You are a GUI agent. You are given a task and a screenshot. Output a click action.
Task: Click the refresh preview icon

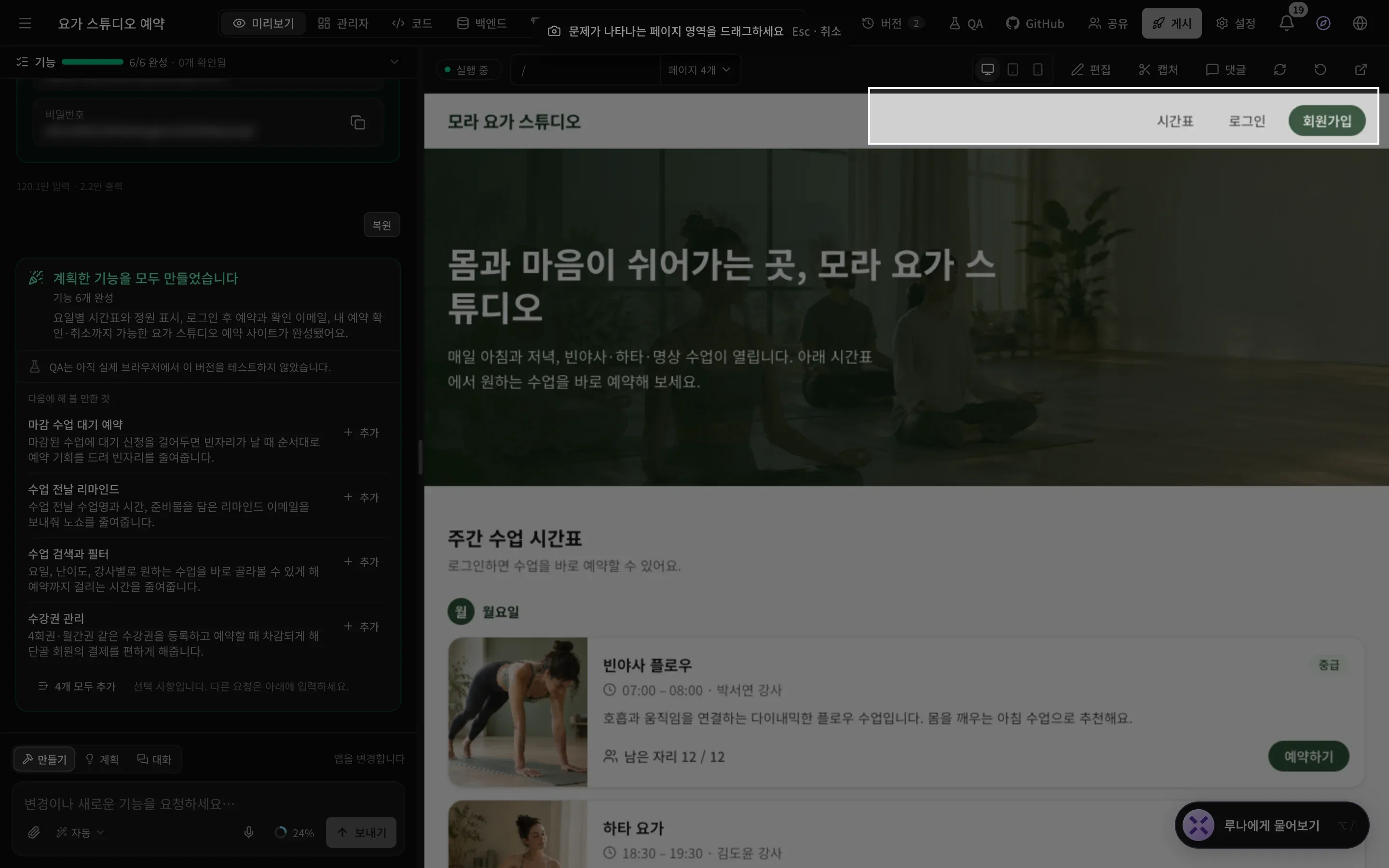pyautogui.click(x=1280, y=69)
